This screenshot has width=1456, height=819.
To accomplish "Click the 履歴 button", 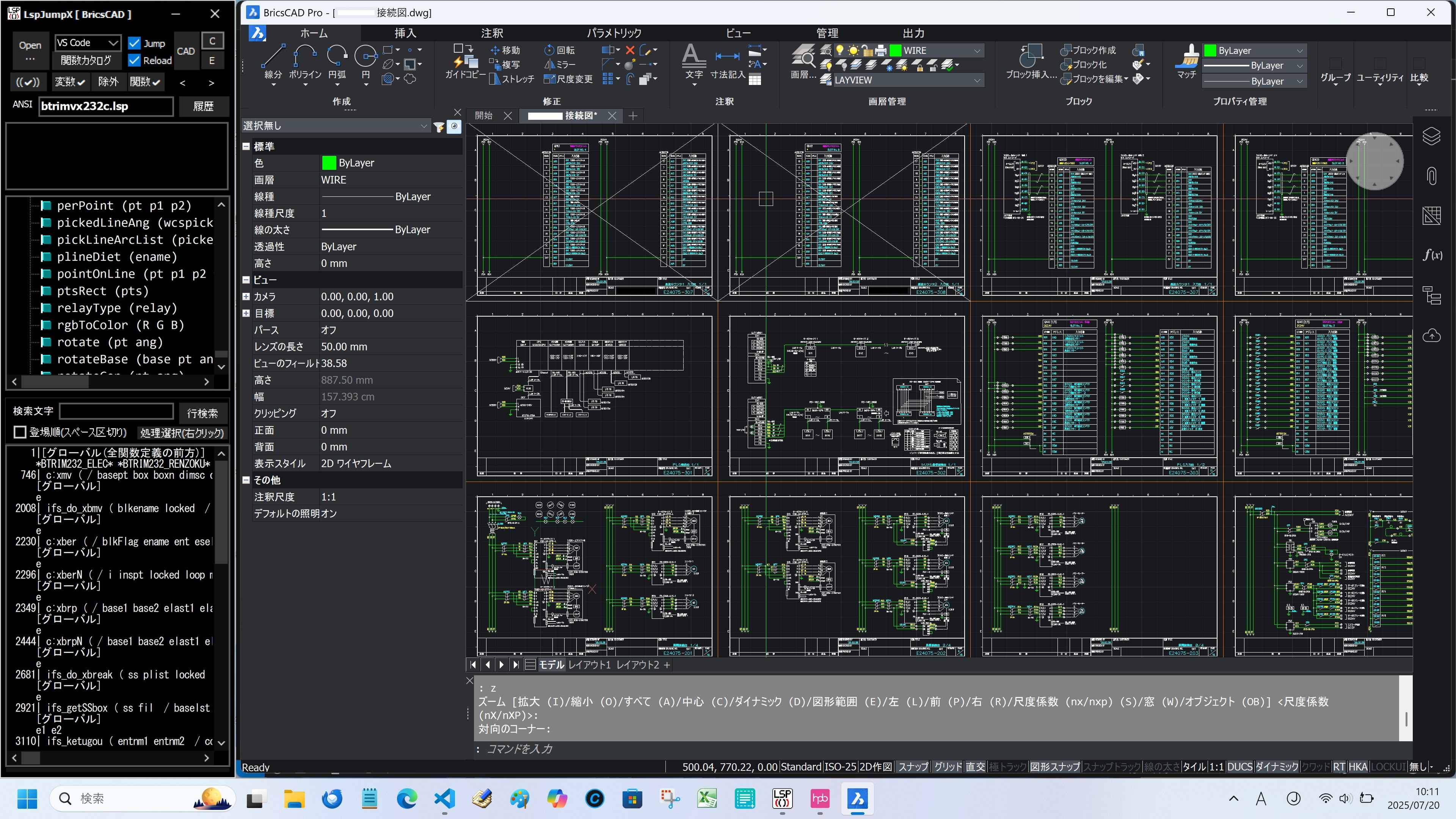I will (204, 106).
